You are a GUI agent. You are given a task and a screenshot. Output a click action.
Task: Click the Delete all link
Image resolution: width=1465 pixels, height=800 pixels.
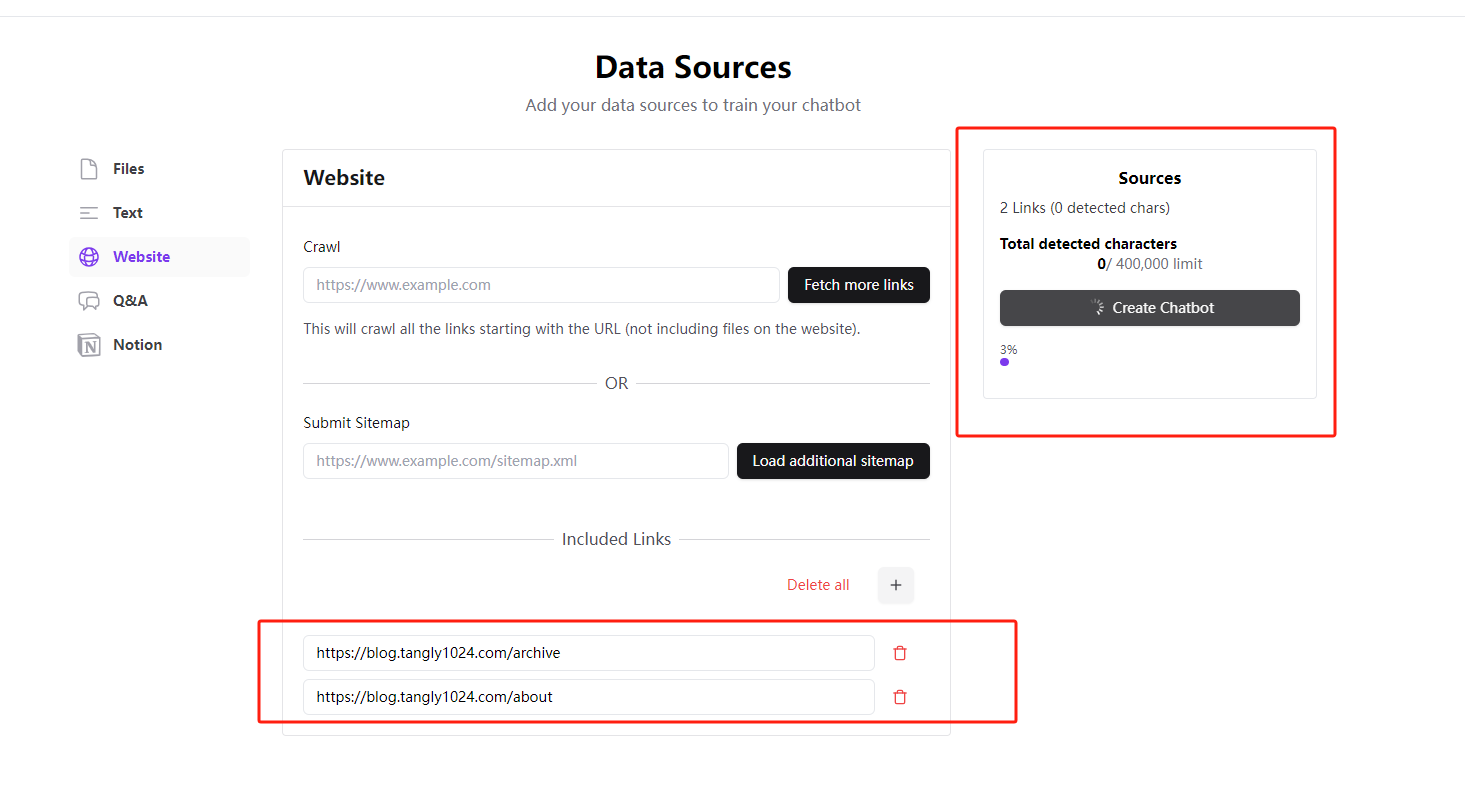818,585
